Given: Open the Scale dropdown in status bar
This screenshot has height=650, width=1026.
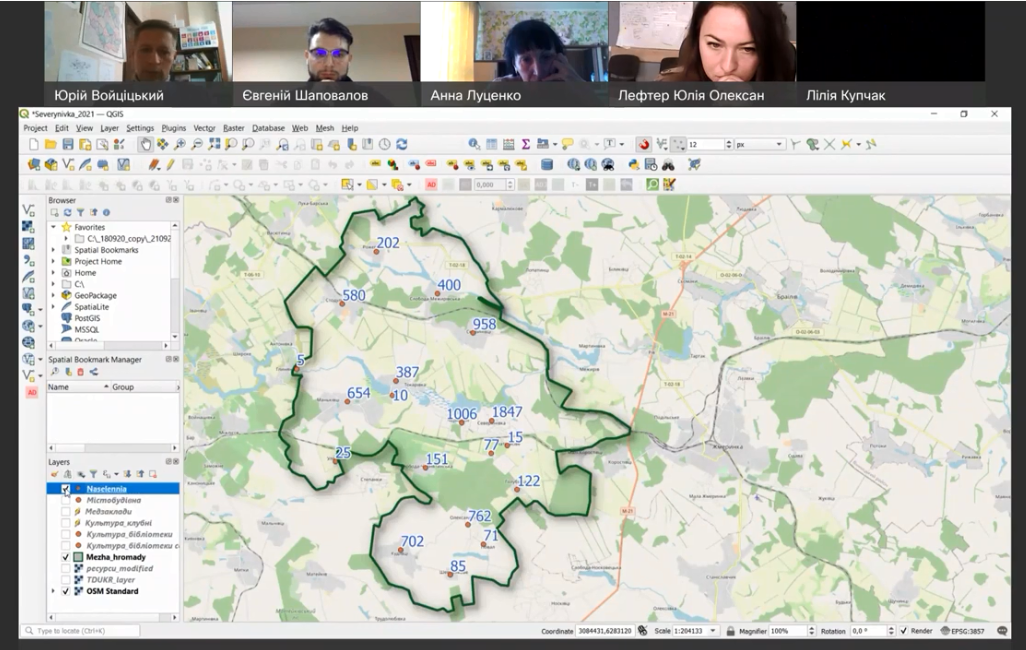Looking at the screenshot, I should (713, 631).
